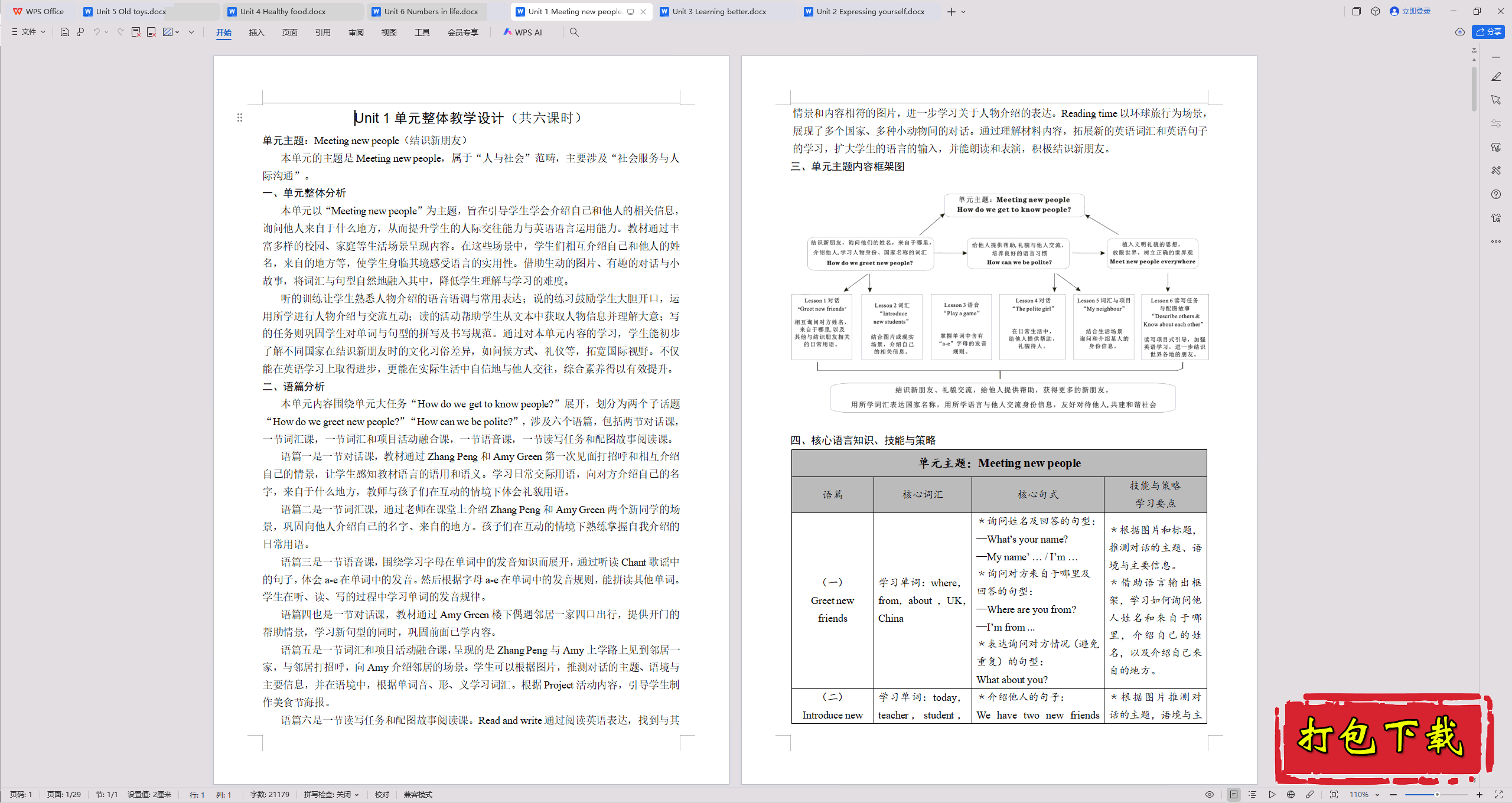
Task: Open the help question mark icon
Action: [1496, 194]
